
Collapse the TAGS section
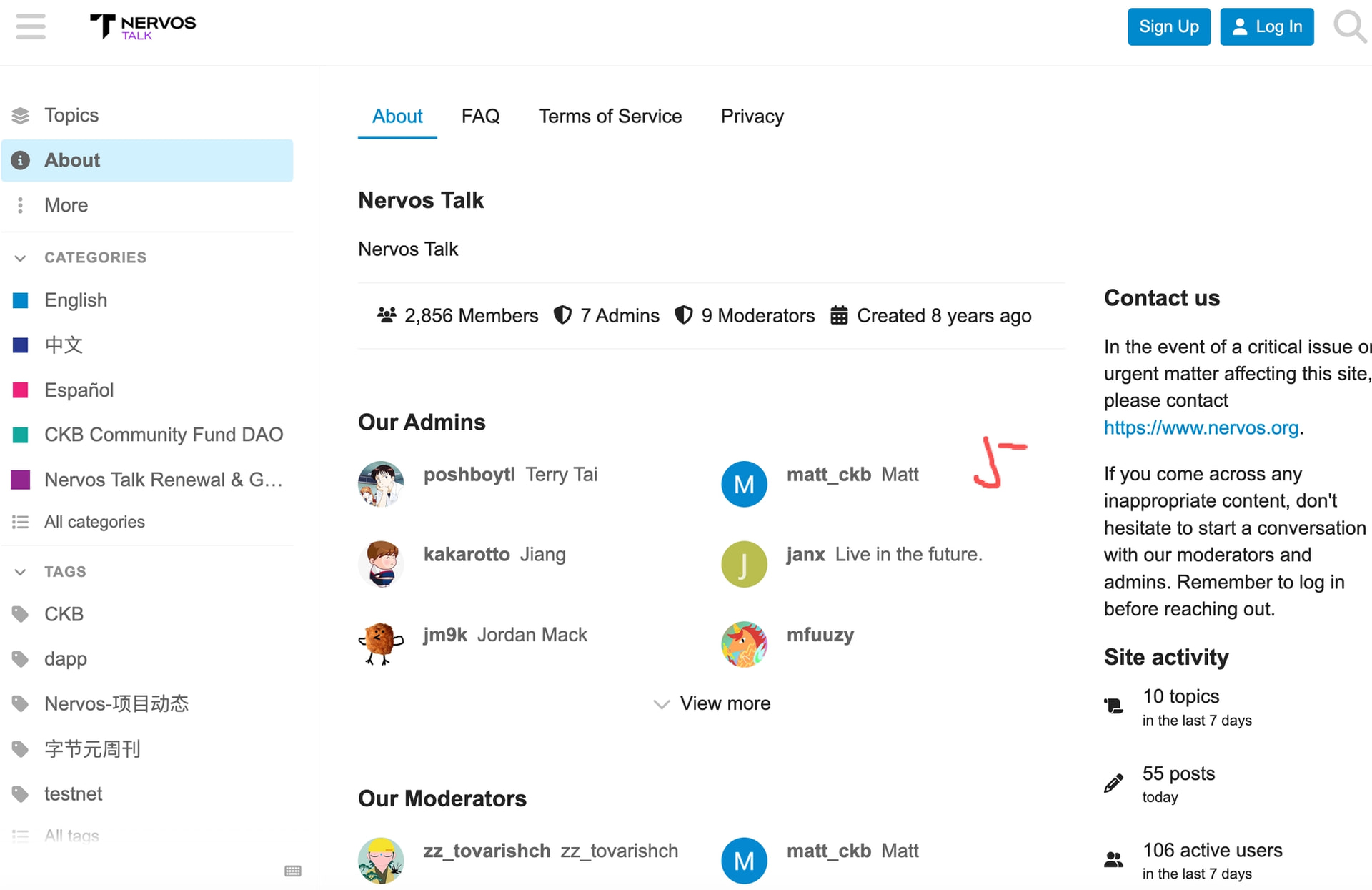point(21,572)
